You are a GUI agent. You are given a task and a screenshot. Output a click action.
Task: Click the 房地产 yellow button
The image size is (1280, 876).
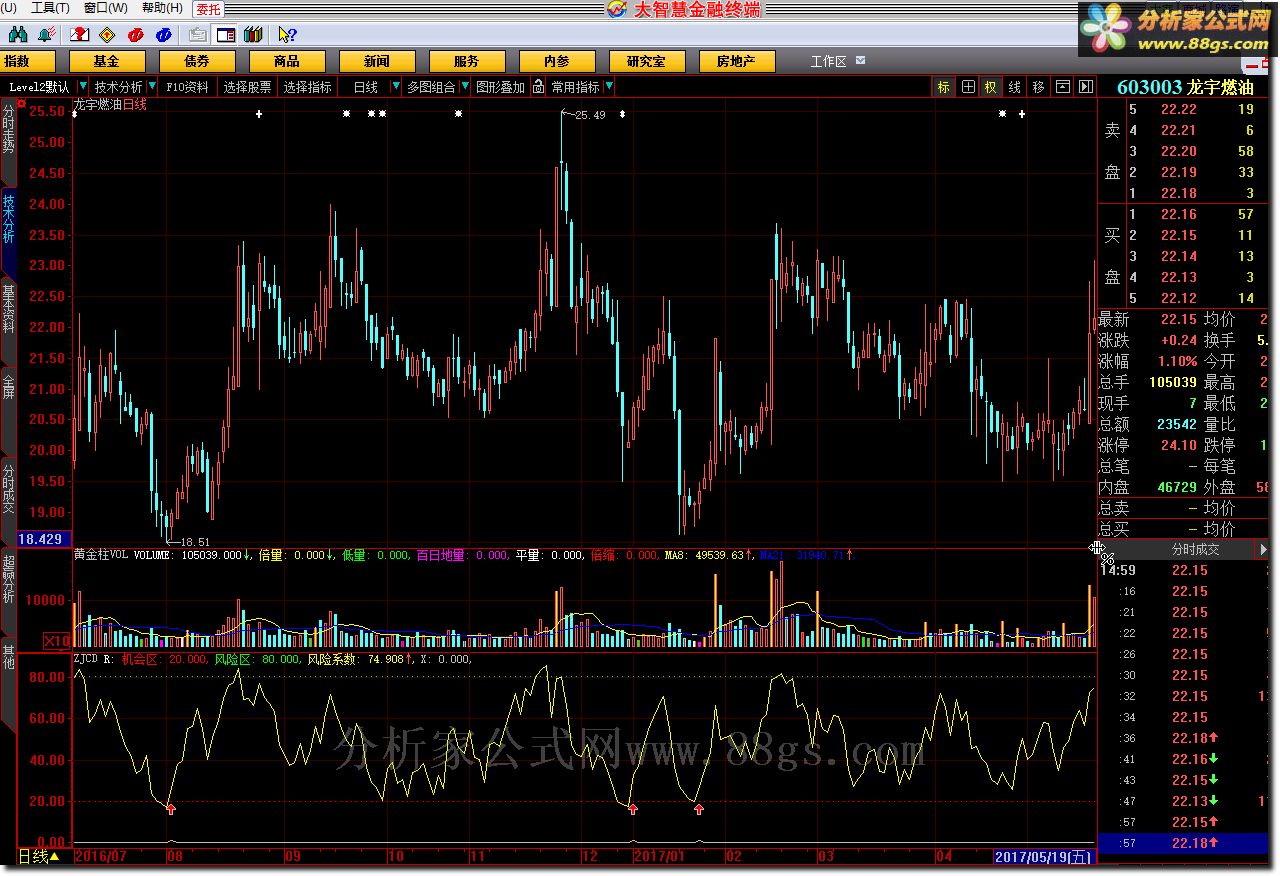pyautogui.click(x=736, y=62)
